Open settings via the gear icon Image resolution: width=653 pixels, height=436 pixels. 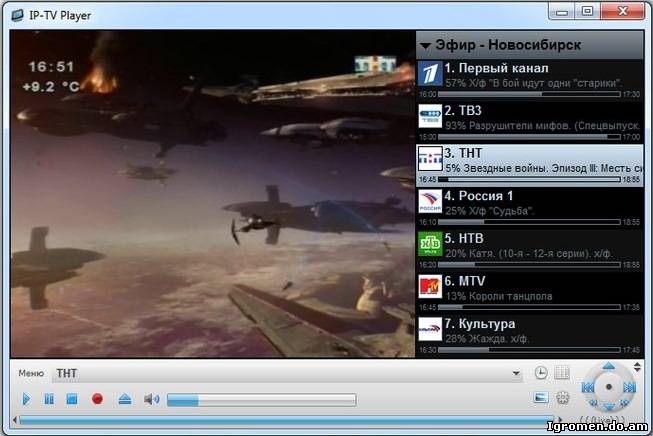[x=562, y=398]
